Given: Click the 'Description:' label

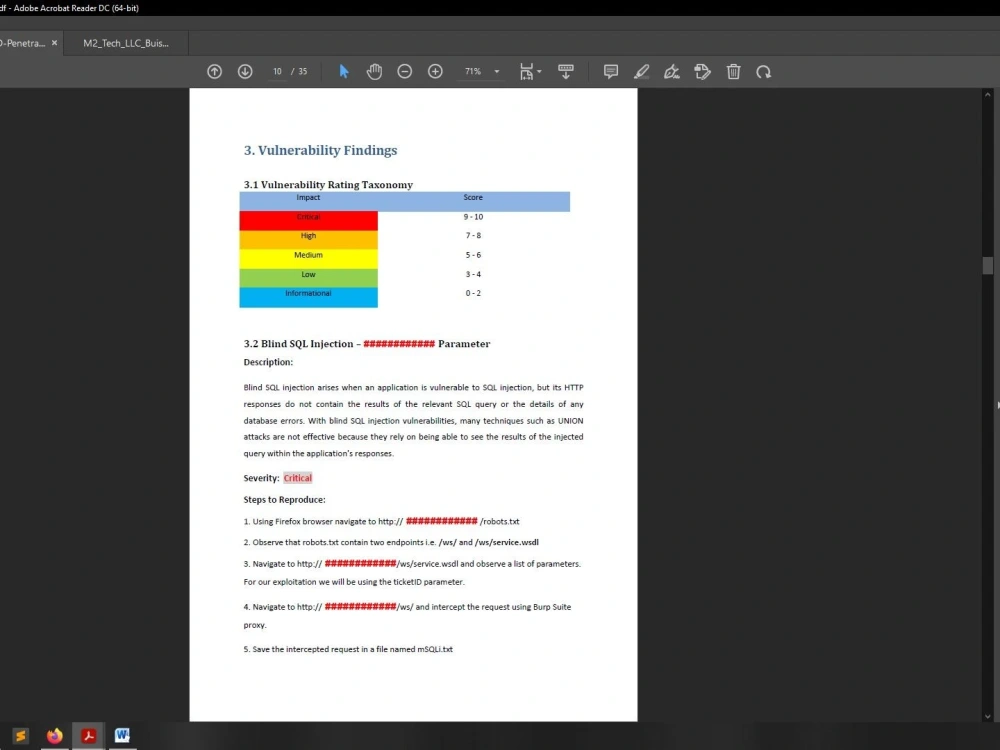Looking at the screenshot, I should (268, 362).
